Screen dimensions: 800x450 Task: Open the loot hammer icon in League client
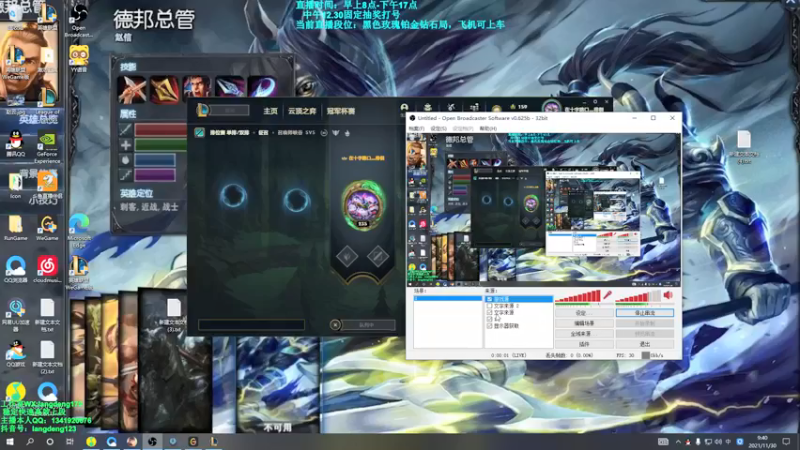[451, 108]
